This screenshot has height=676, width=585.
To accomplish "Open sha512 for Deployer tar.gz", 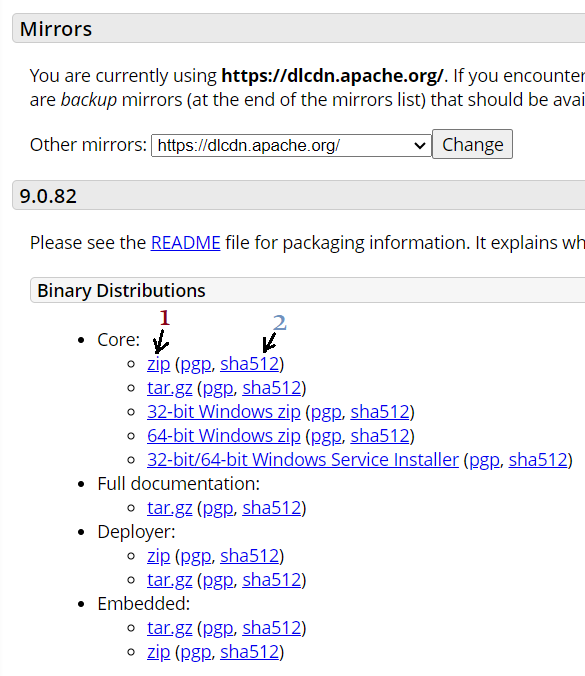I will tap(272, 580).
